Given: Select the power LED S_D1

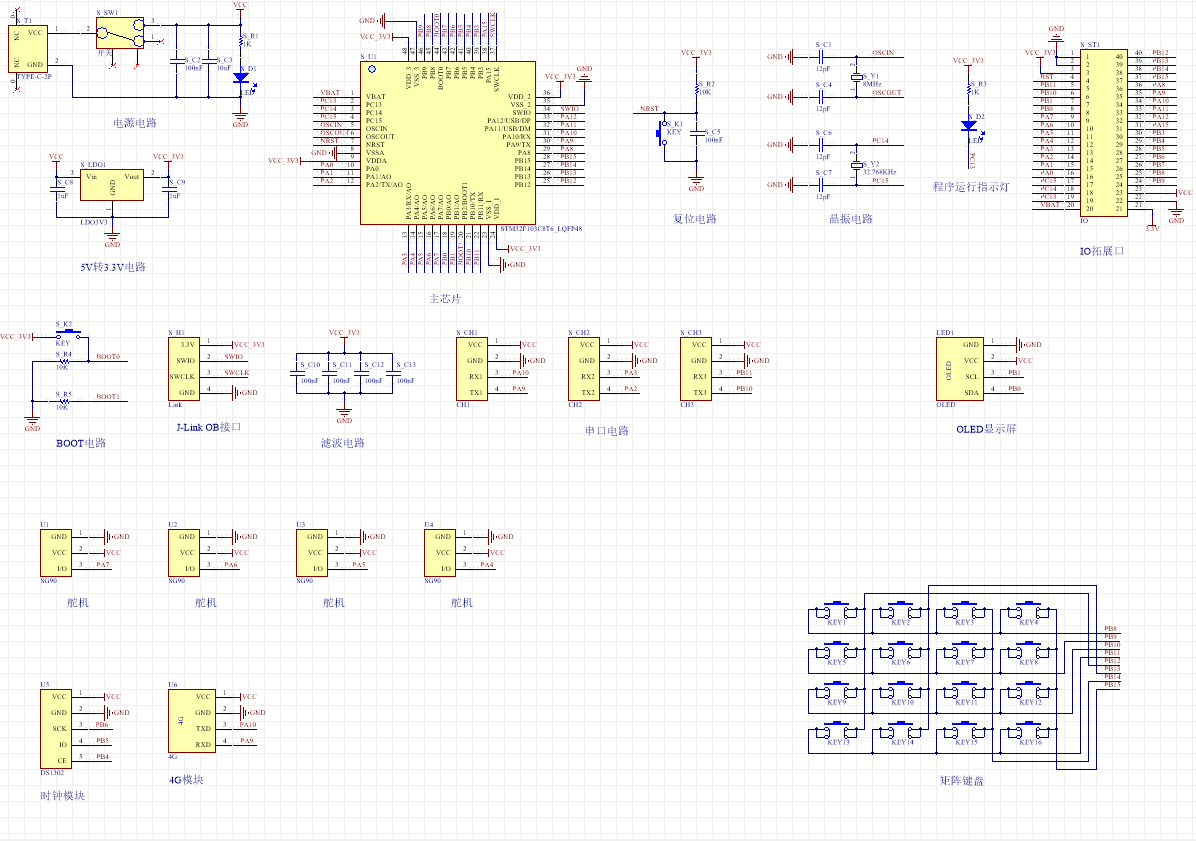Looking at the screenshot, I should pyautogui.click(x=241, y=77).
